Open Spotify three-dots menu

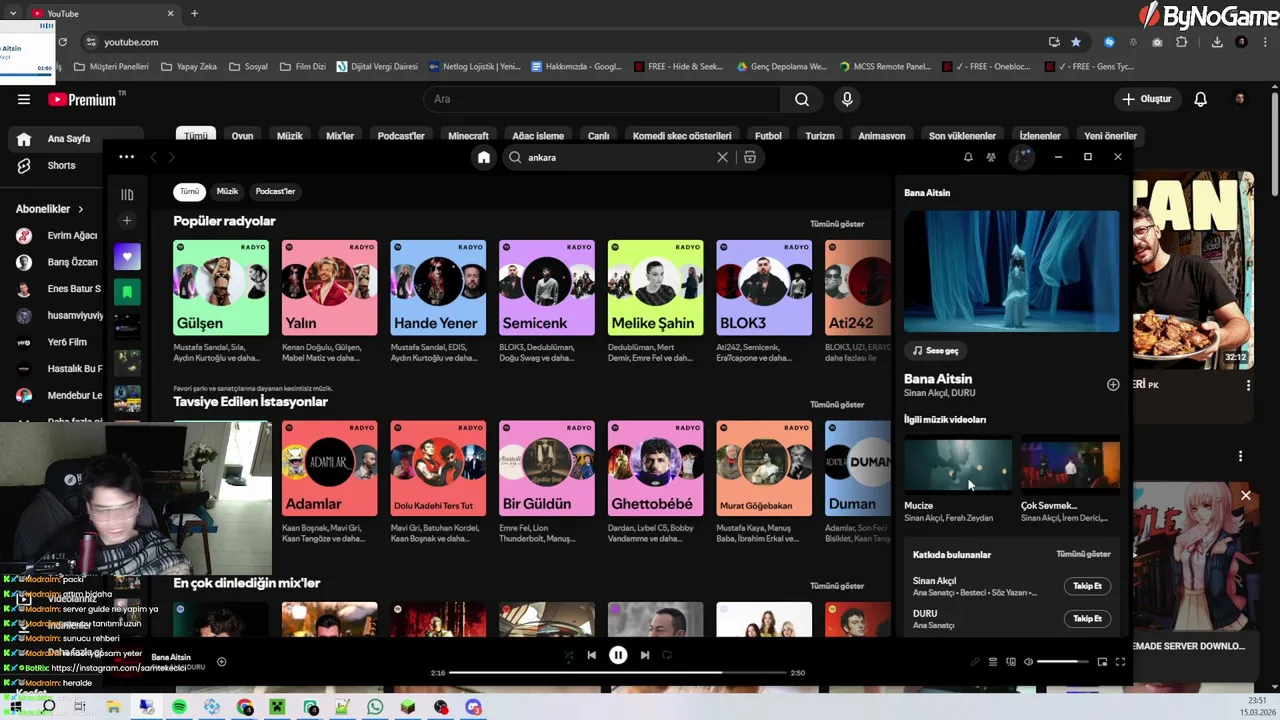pyautogui.click(x=126, y=157)
